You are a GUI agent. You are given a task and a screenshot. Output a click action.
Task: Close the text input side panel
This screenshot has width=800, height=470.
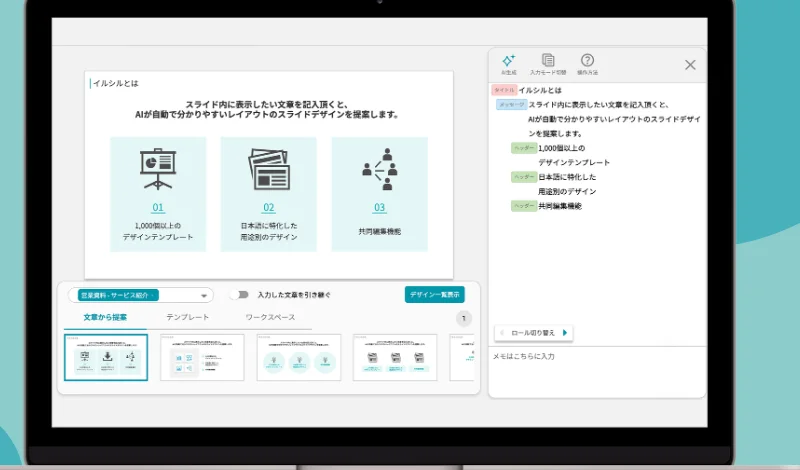point(690,65)
